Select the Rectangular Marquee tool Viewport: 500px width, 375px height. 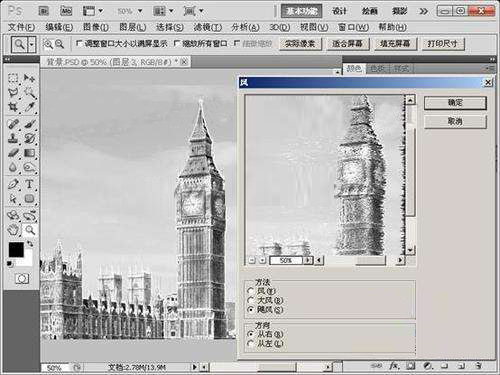(x=13, y=78)
